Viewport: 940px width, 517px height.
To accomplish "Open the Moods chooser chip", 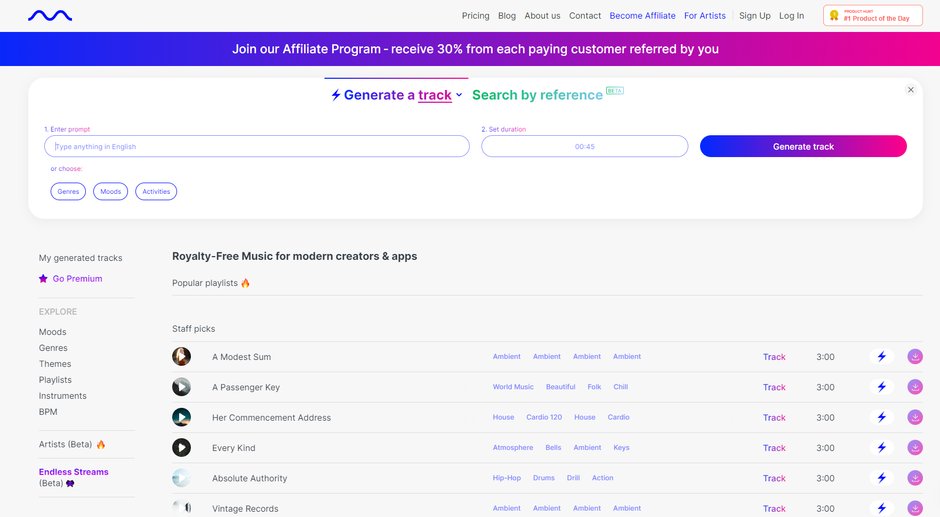I will point(110,191).
